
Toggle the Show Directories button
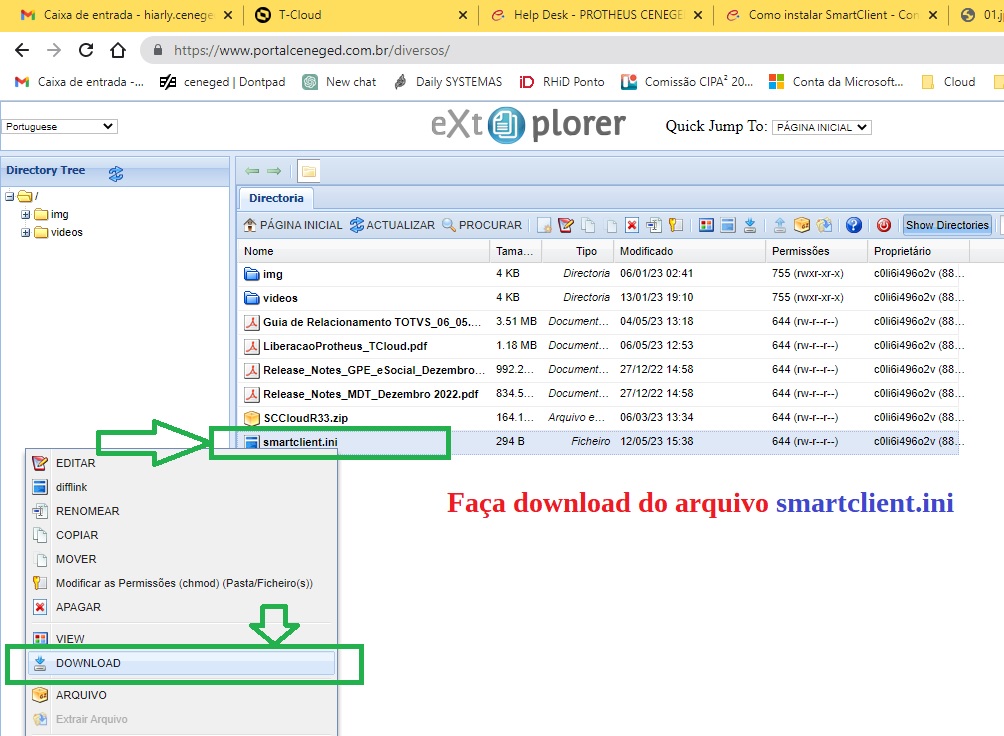coord(946,225)
